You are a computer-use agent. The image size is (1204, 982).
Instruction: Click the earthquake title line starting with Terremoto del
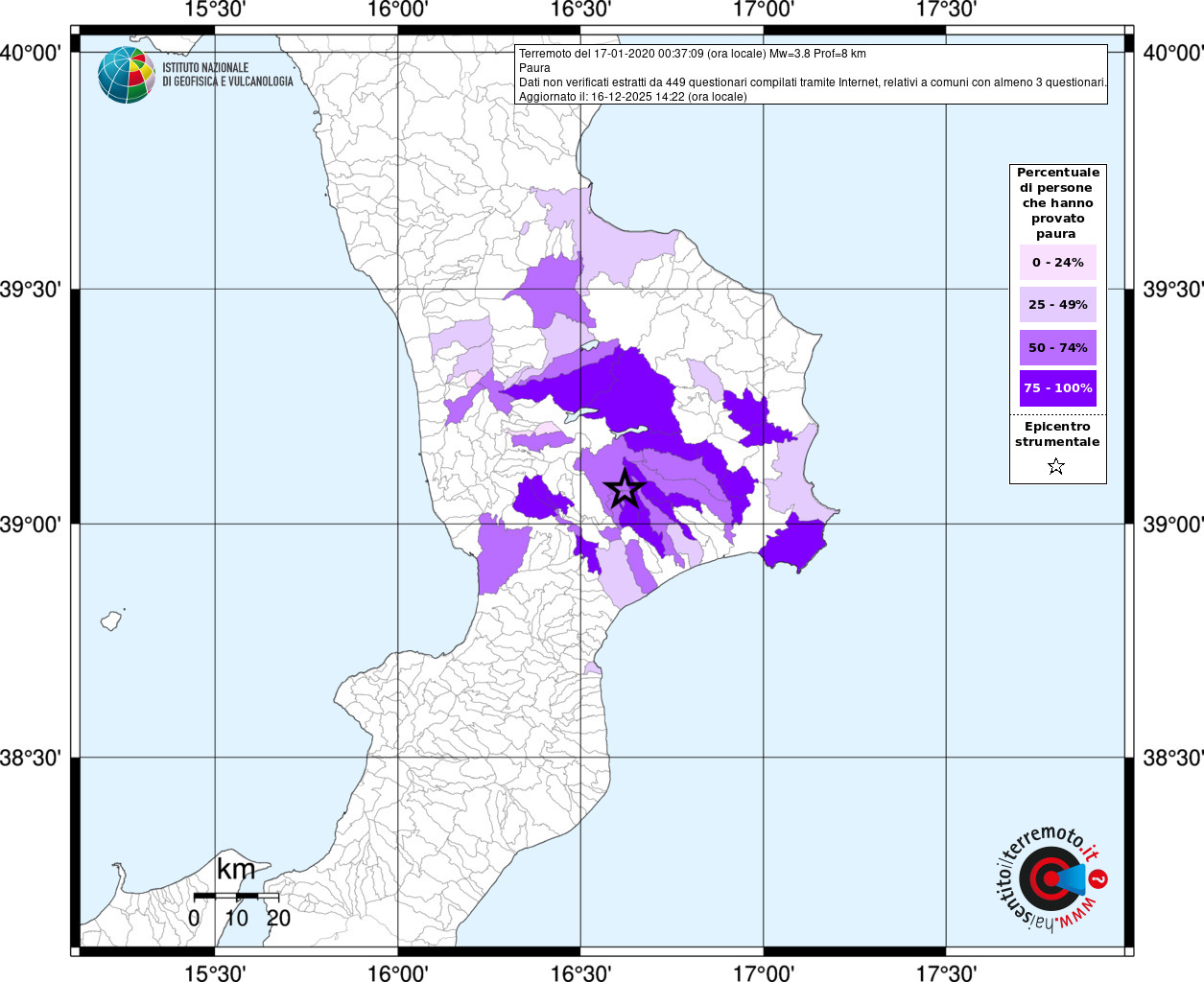(x=692, y=54)
